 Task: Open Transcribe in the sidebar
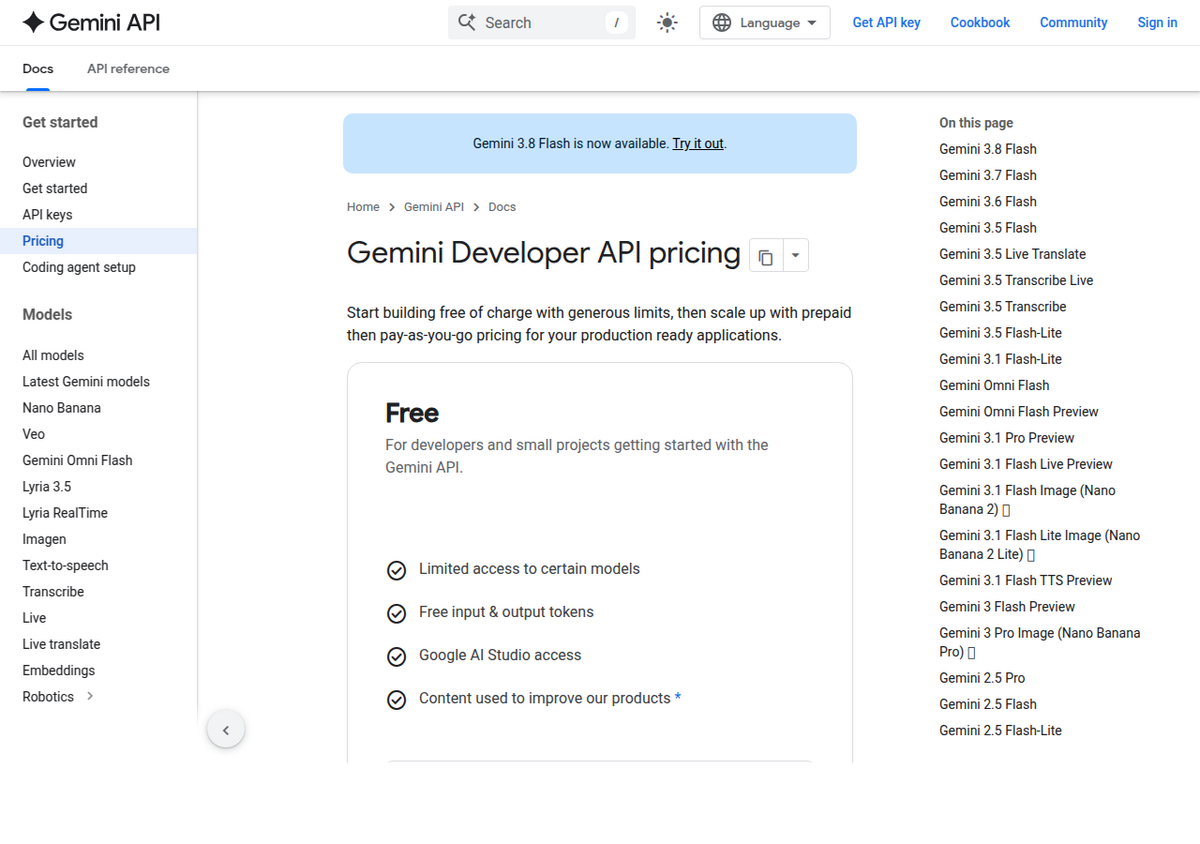coord(53,591)
